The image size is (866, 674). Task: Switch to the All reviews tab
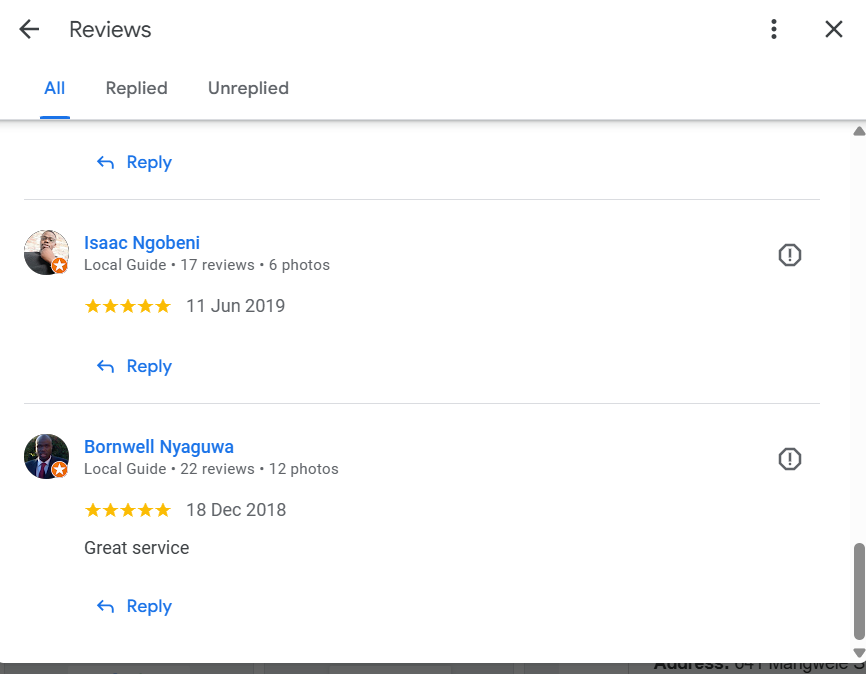click(55, 88)
